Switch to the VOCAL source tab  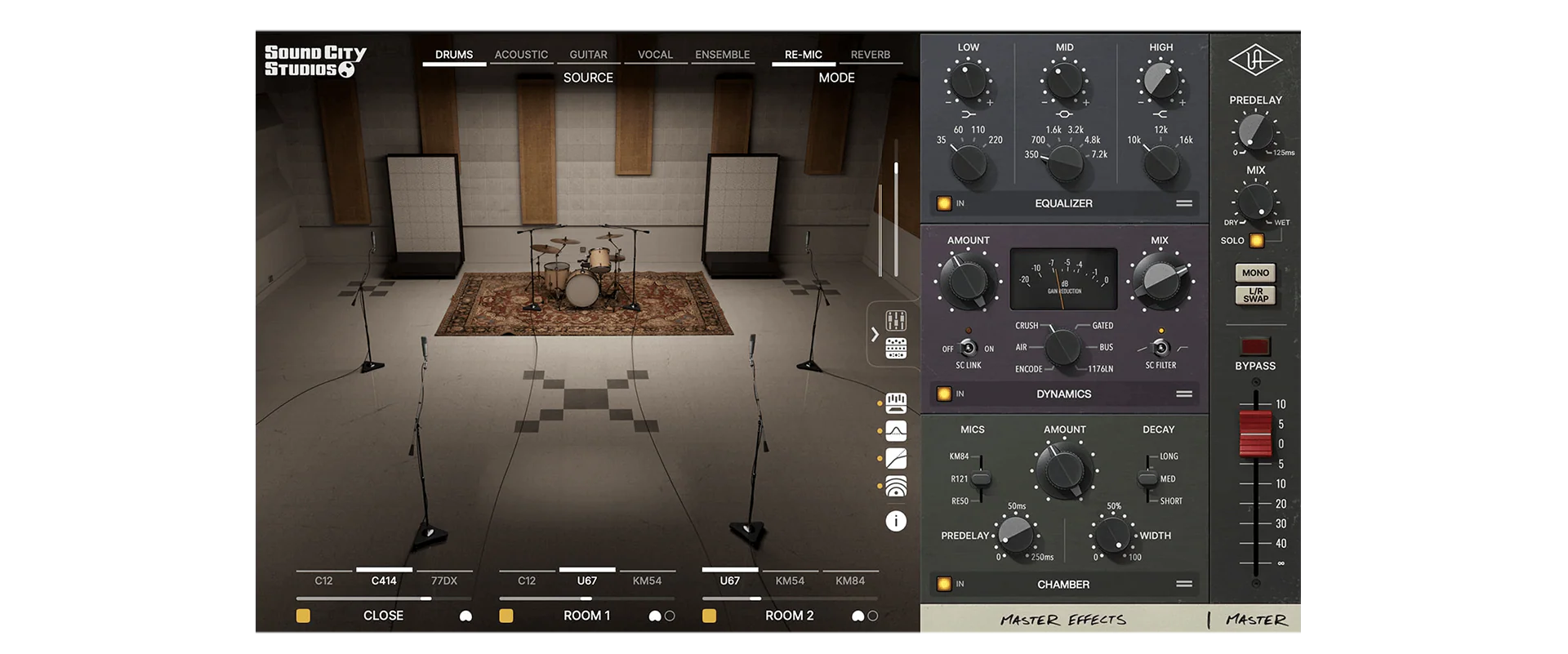[655, 55]
